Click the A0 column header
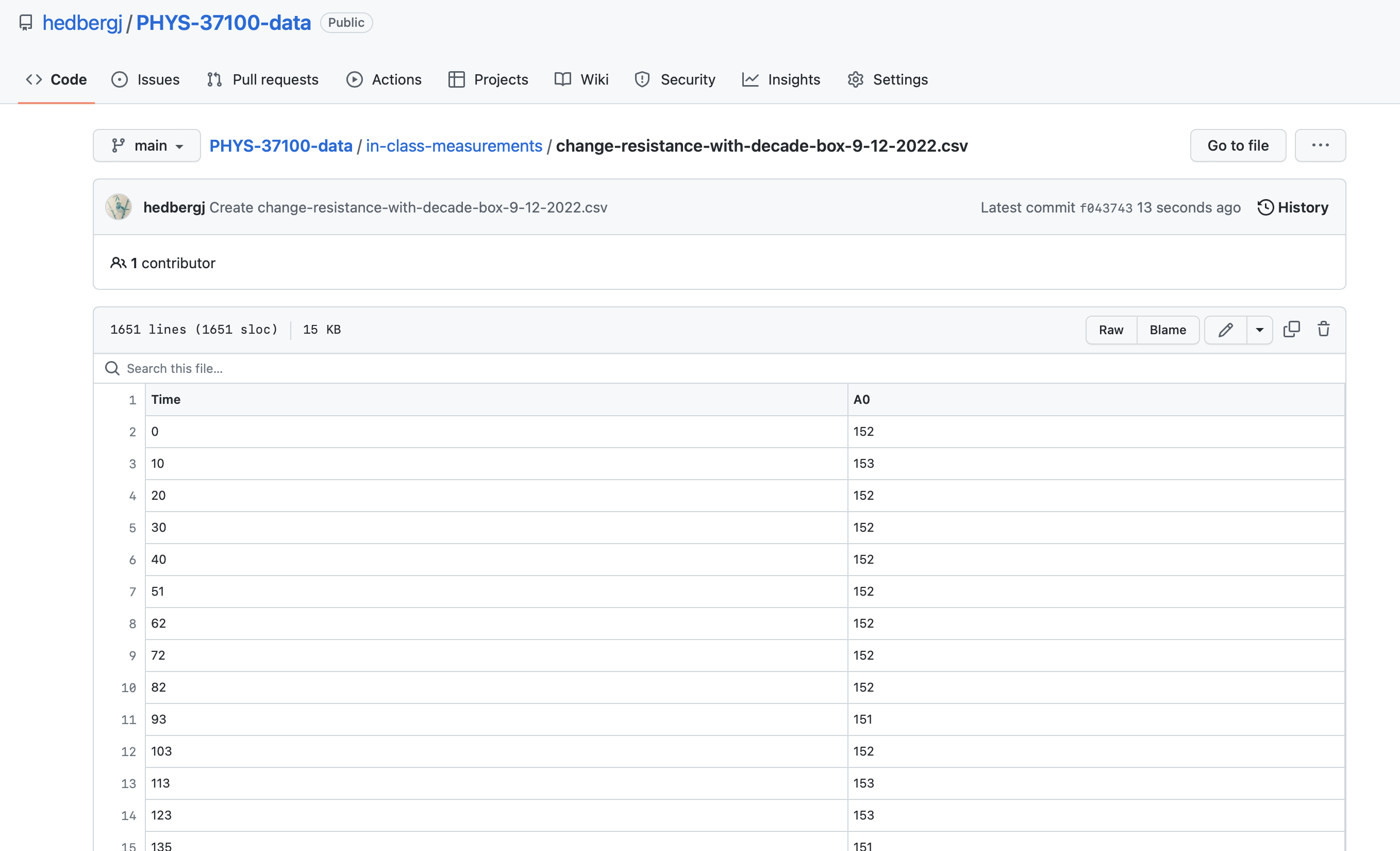Screen dimensions: 1400x851 pyautogui.click(x=1096, y=400)
